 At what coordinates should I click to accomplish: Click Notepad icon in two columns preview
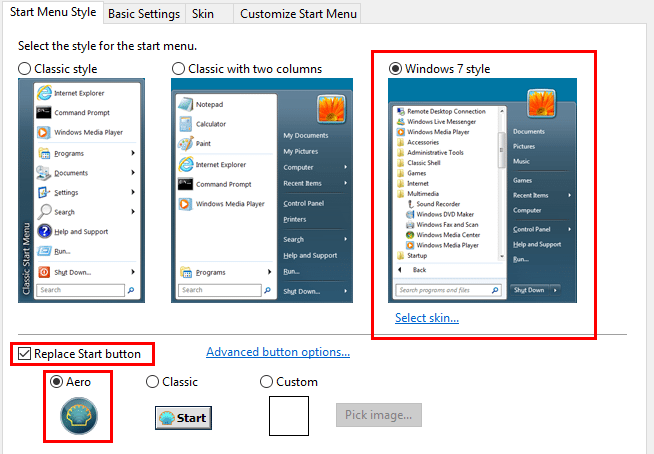(186, 104)
